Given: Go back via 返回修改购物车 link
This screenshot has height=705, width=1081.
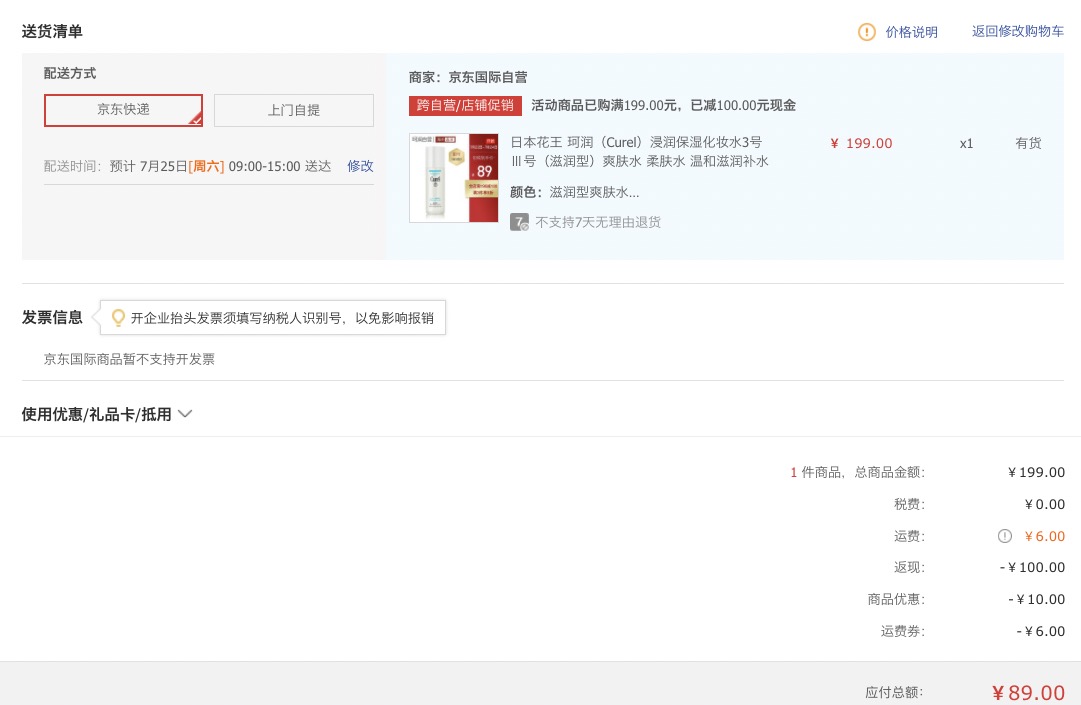Looking at the screenshot, I should [1018, 31].
